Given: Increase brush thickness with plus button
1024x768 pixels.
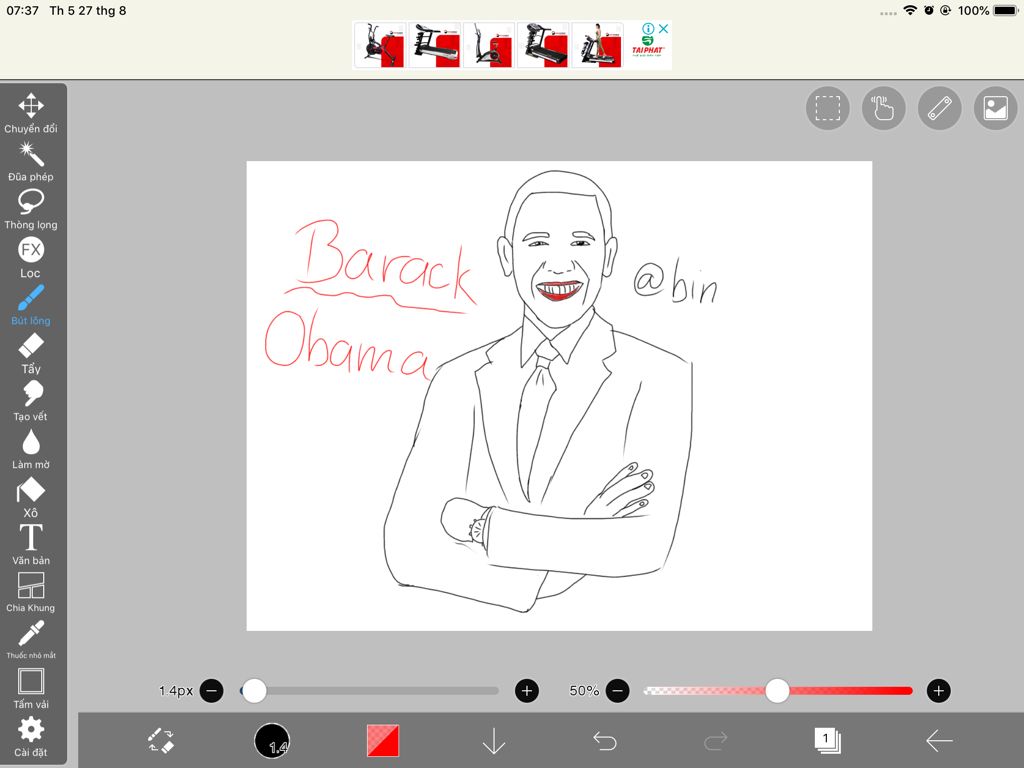Looking at the screenshot, I should [x=527, y=690].
